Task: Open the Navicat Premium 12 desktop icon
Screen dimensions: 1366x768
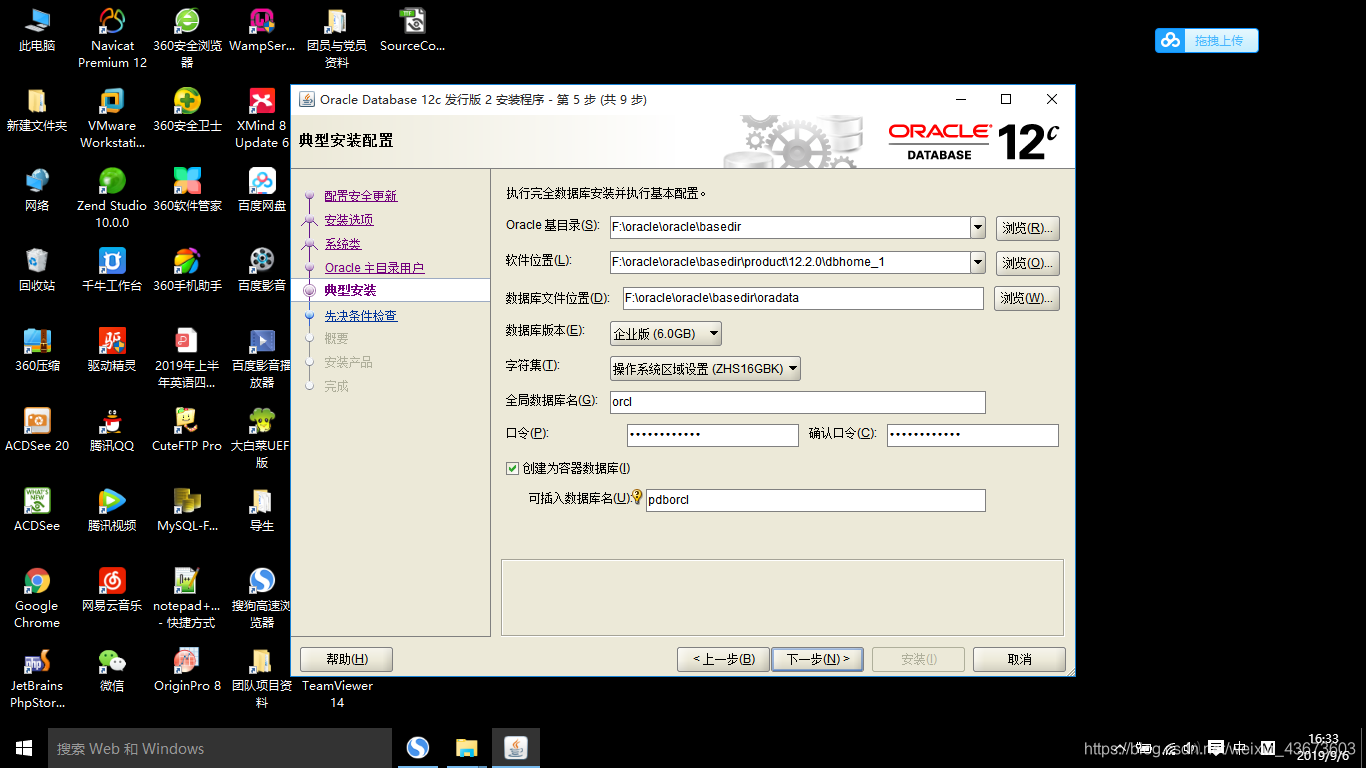Action: [x=112, y=38]
